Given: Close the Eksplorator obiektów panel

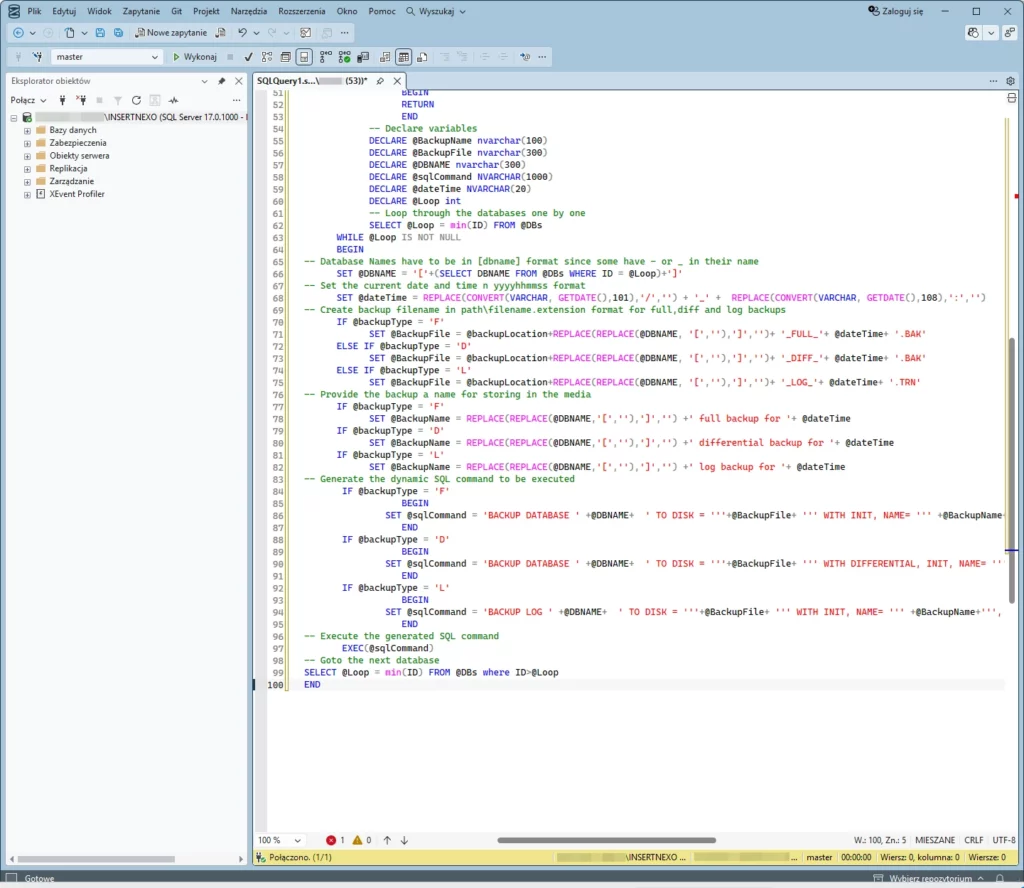Looking at the screenshot, I should pyautogui.click(x=238, y=81).
